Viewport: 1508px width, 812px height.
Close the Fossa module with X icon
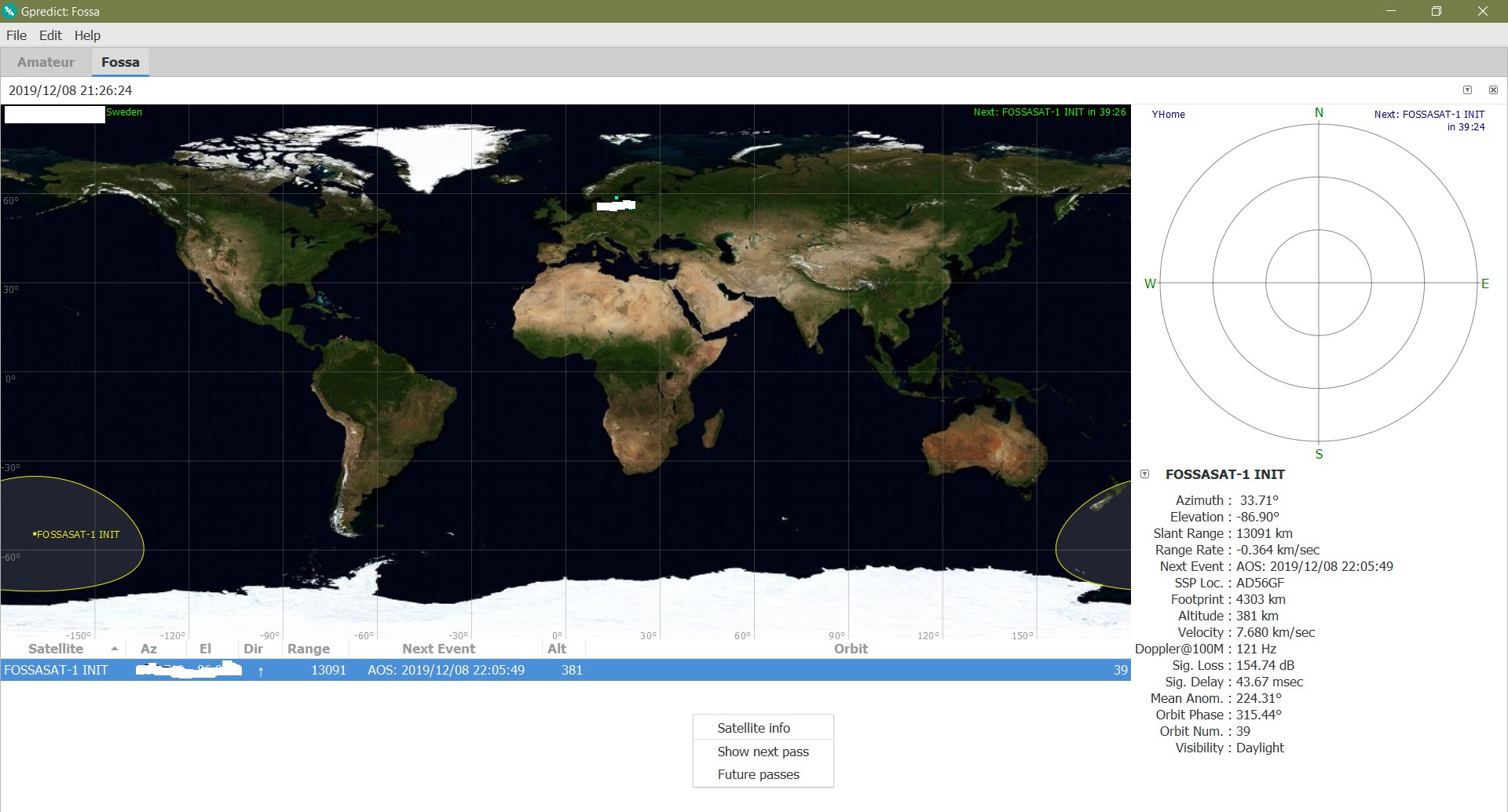click(x=1493, y=90)
